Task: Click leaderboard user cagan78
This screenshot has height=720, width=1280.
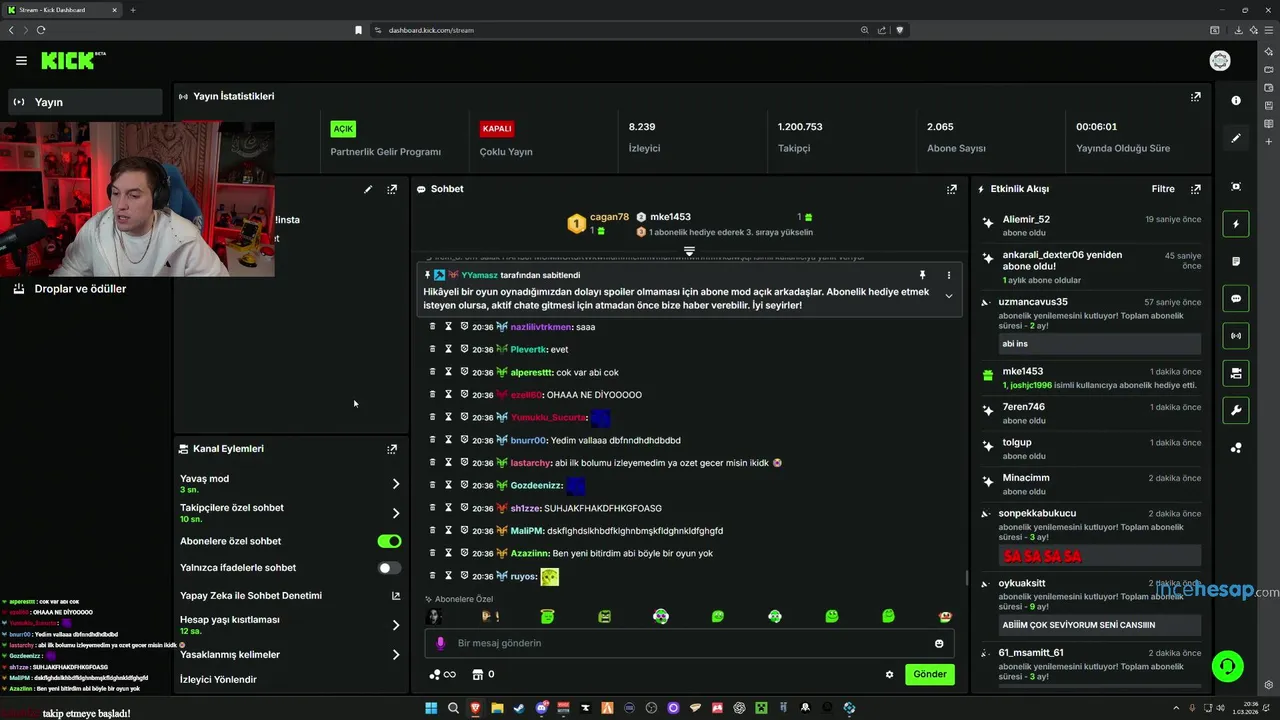Action: pos(609,217)
